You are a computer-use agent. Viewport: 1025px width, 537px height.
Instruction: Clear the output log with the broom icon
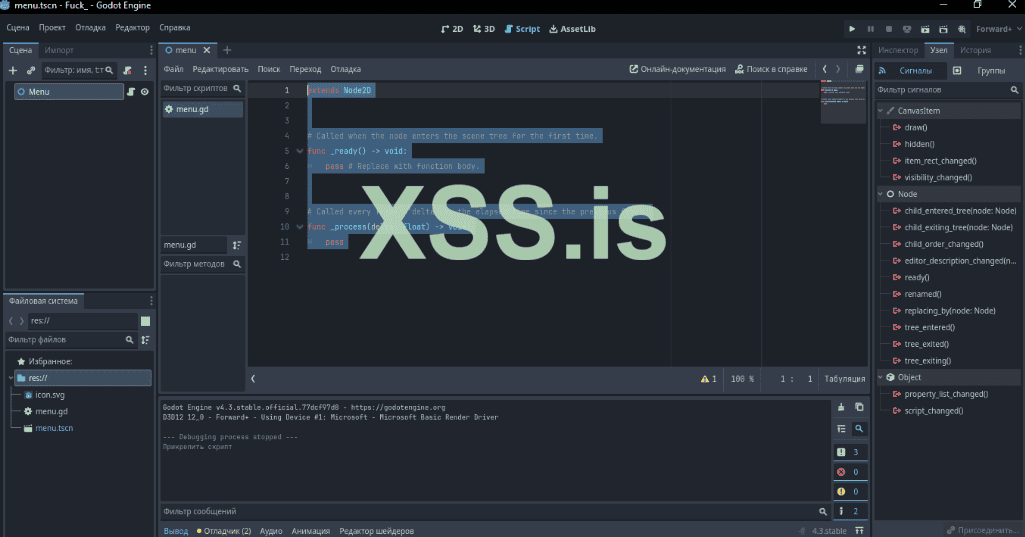pos(841,407)
